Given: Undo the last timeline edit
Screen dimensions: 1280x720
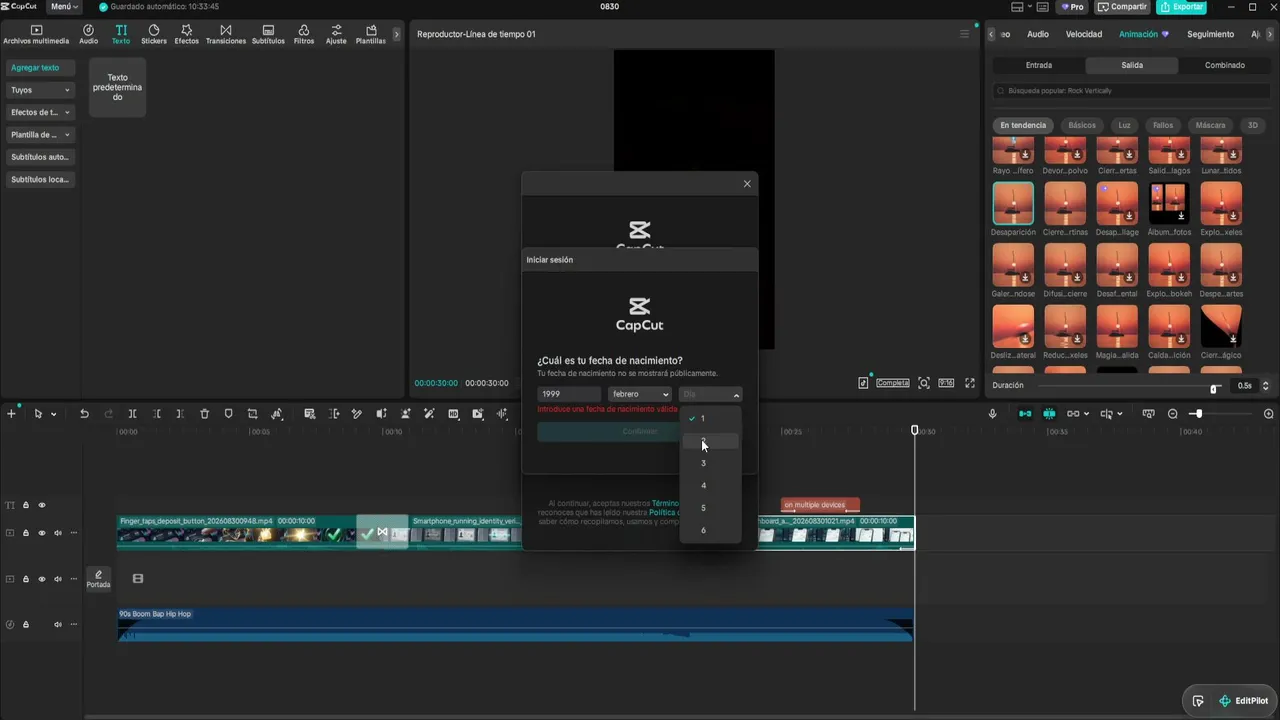Looking at the screenshot, I should [84, 414].
